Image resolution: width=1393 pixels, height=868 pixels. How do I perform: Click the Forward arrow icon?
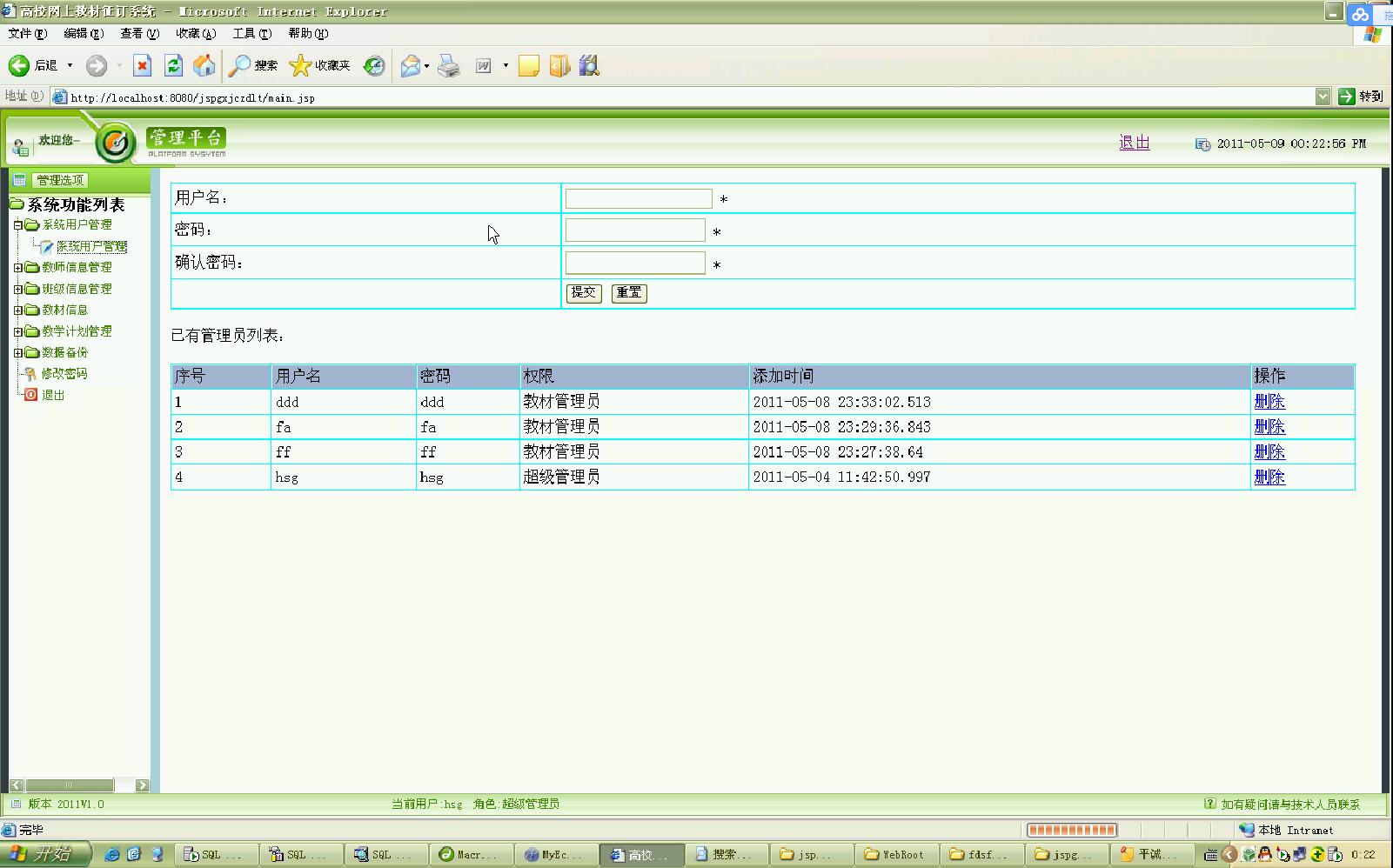point(97,65)
